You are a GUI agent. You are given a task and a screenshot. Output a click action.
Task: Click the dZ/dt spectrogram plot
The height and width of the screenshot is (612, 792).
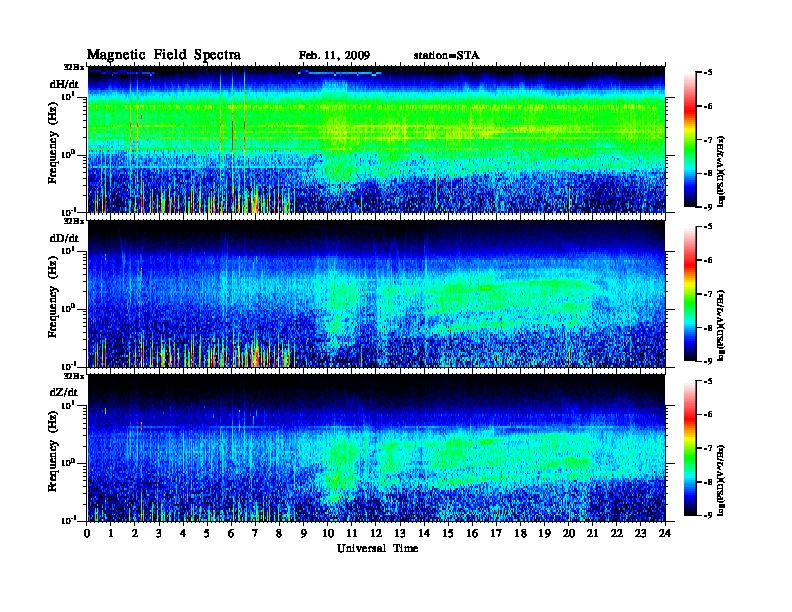(376, 448)
